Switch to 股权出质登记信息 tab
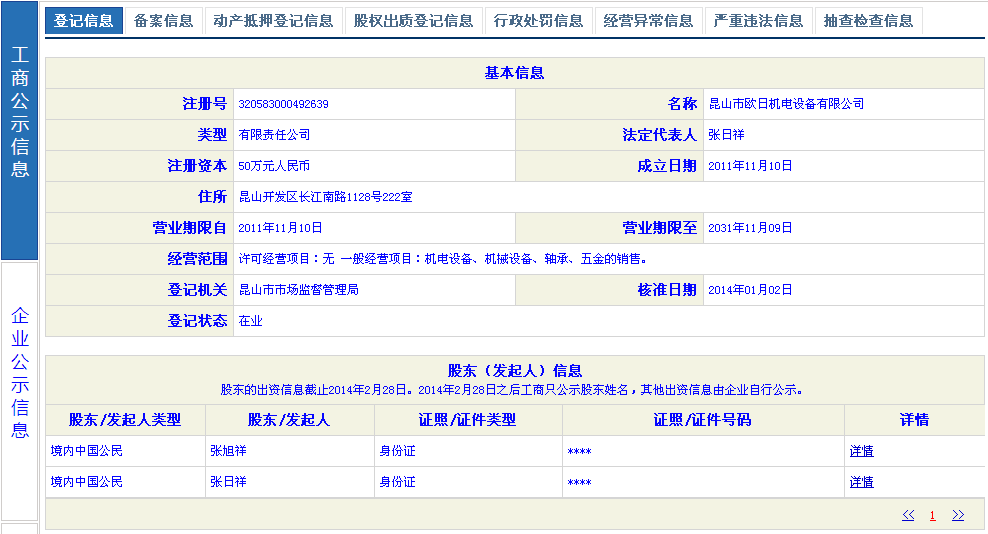Viewport: 988px width, 534px height. [413, 21]
